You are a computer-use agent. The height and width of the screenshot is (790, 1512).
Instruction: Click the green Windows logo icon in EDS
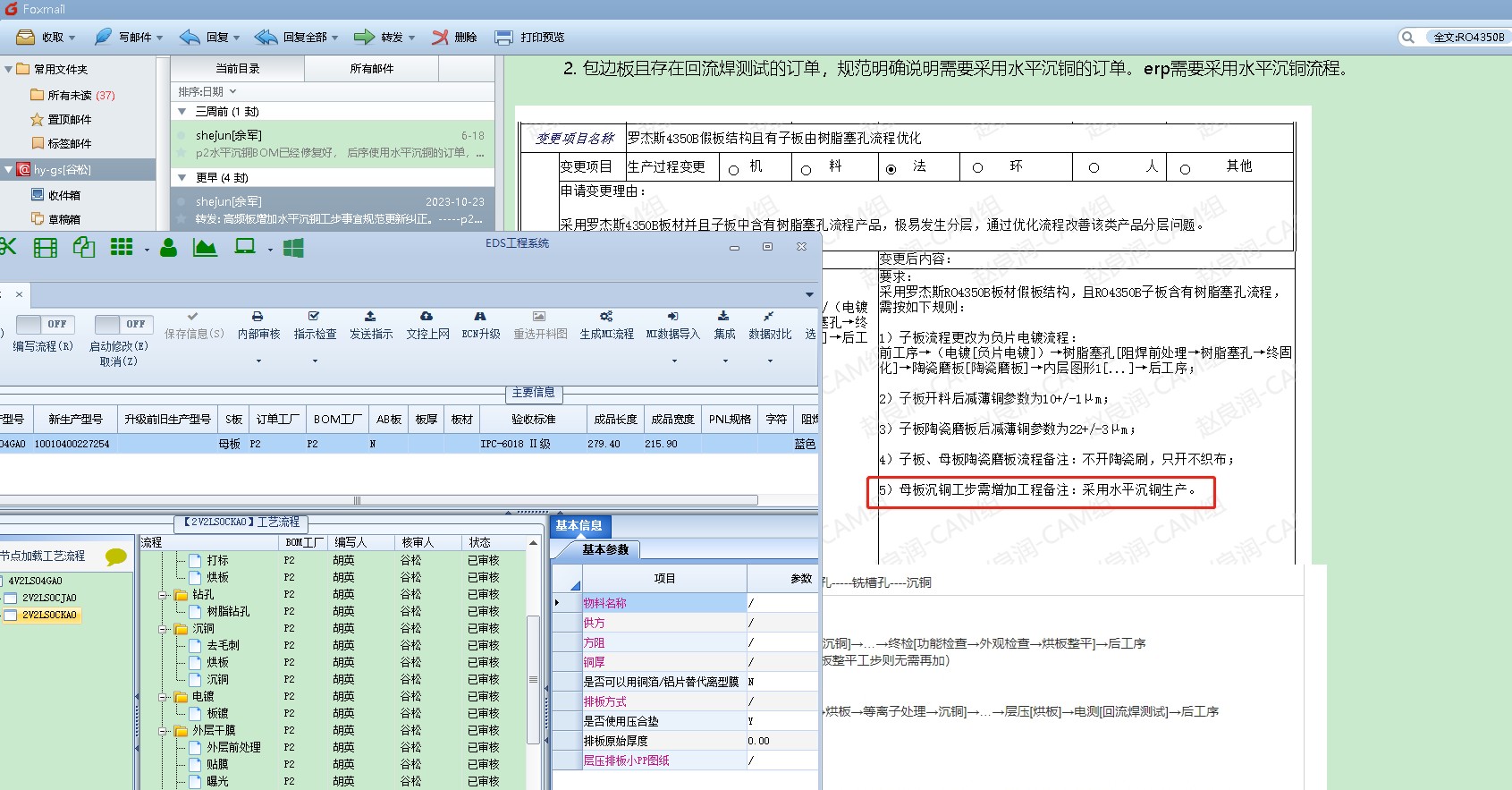click(293, 248)
